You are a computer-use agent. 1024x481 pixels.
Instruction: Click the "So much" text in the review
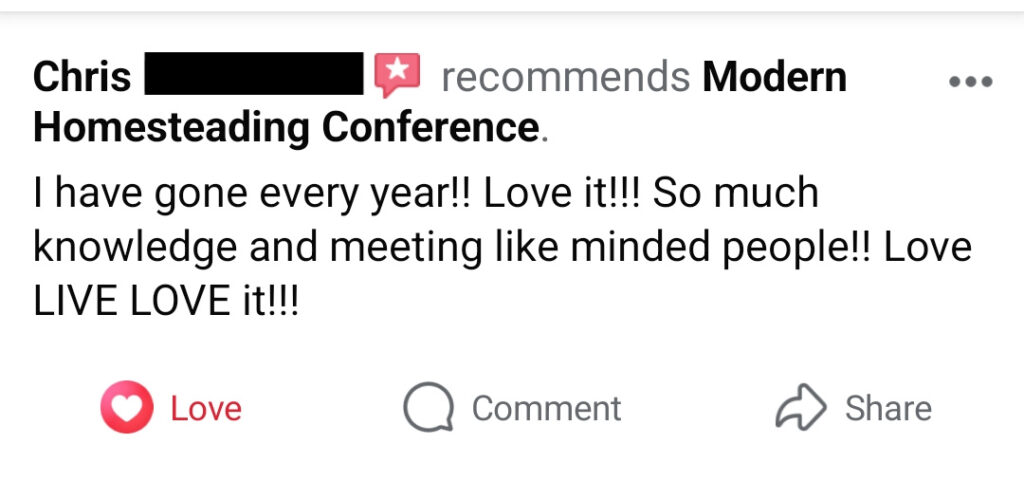(736, 194)
